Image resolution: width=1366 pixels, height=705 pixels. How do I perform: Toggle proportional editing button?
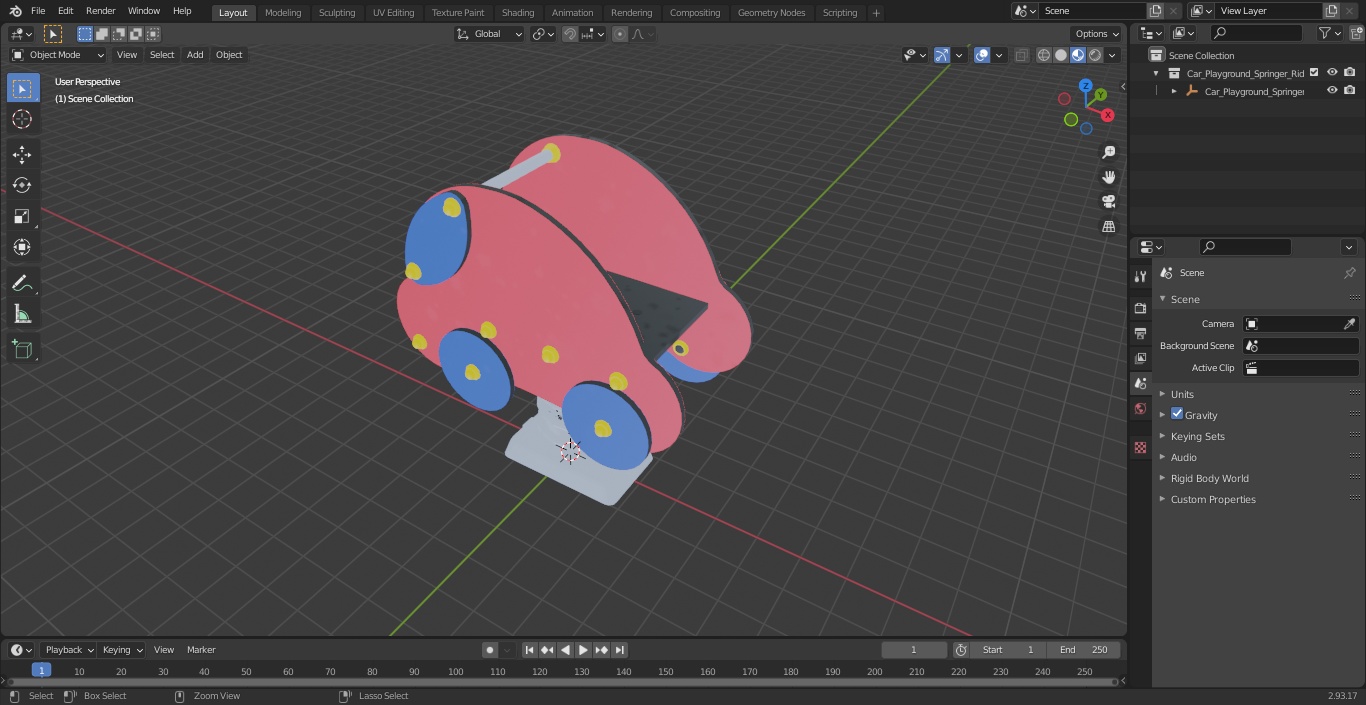[x=620, y=34]
